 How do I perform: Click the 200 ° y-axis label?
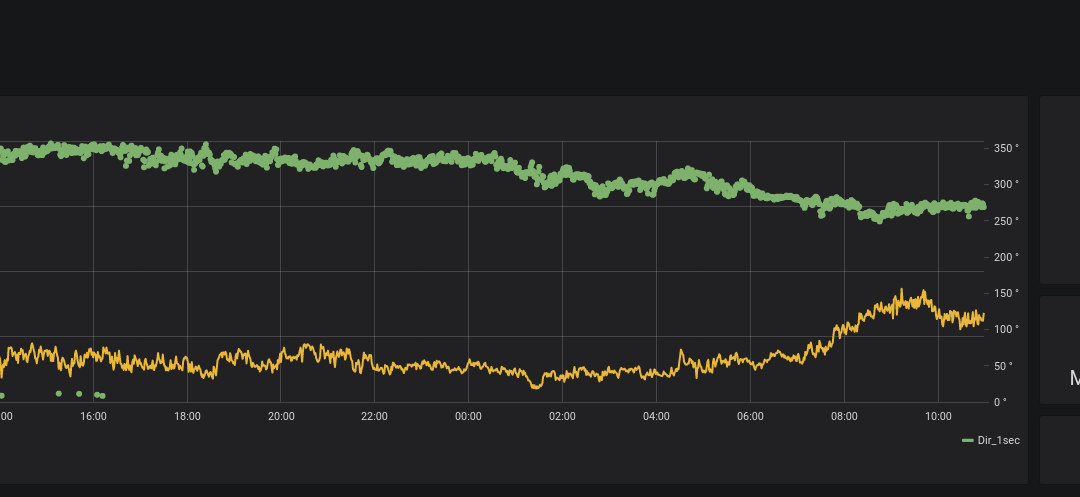point(1006,257)
